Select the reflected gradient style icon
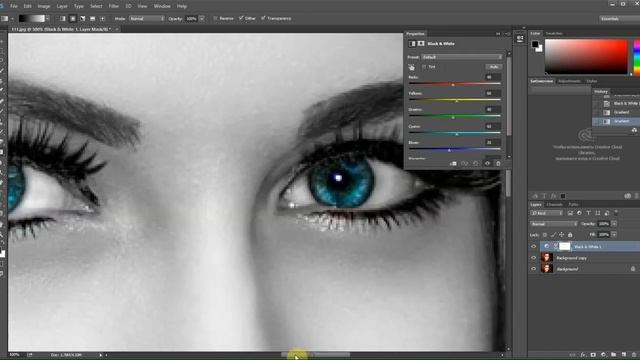The width and height of the screenshot is (640, 360). (92, 18)
